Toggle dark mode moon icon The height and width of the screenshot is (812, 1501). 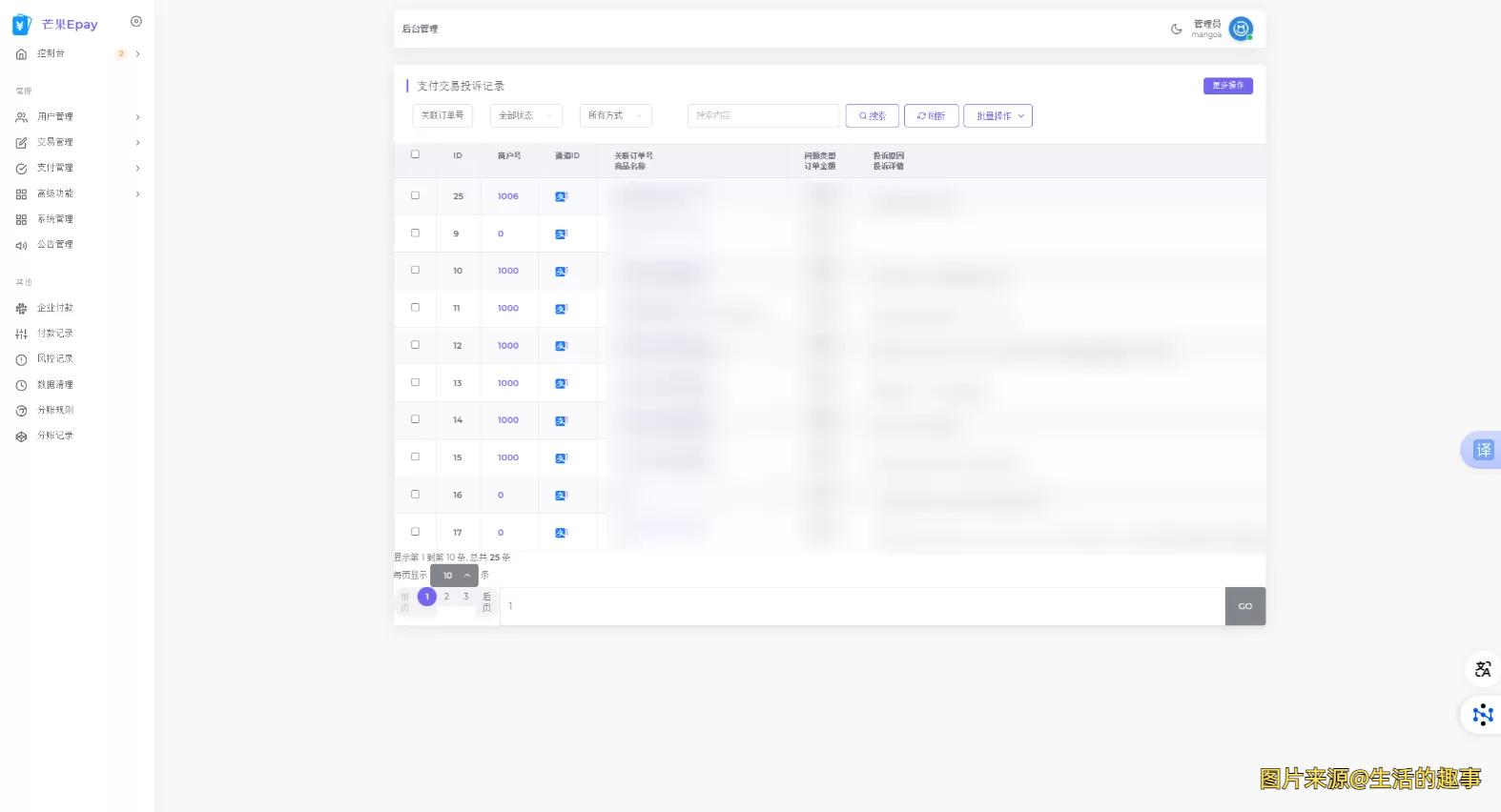(x=1176, y=30)
